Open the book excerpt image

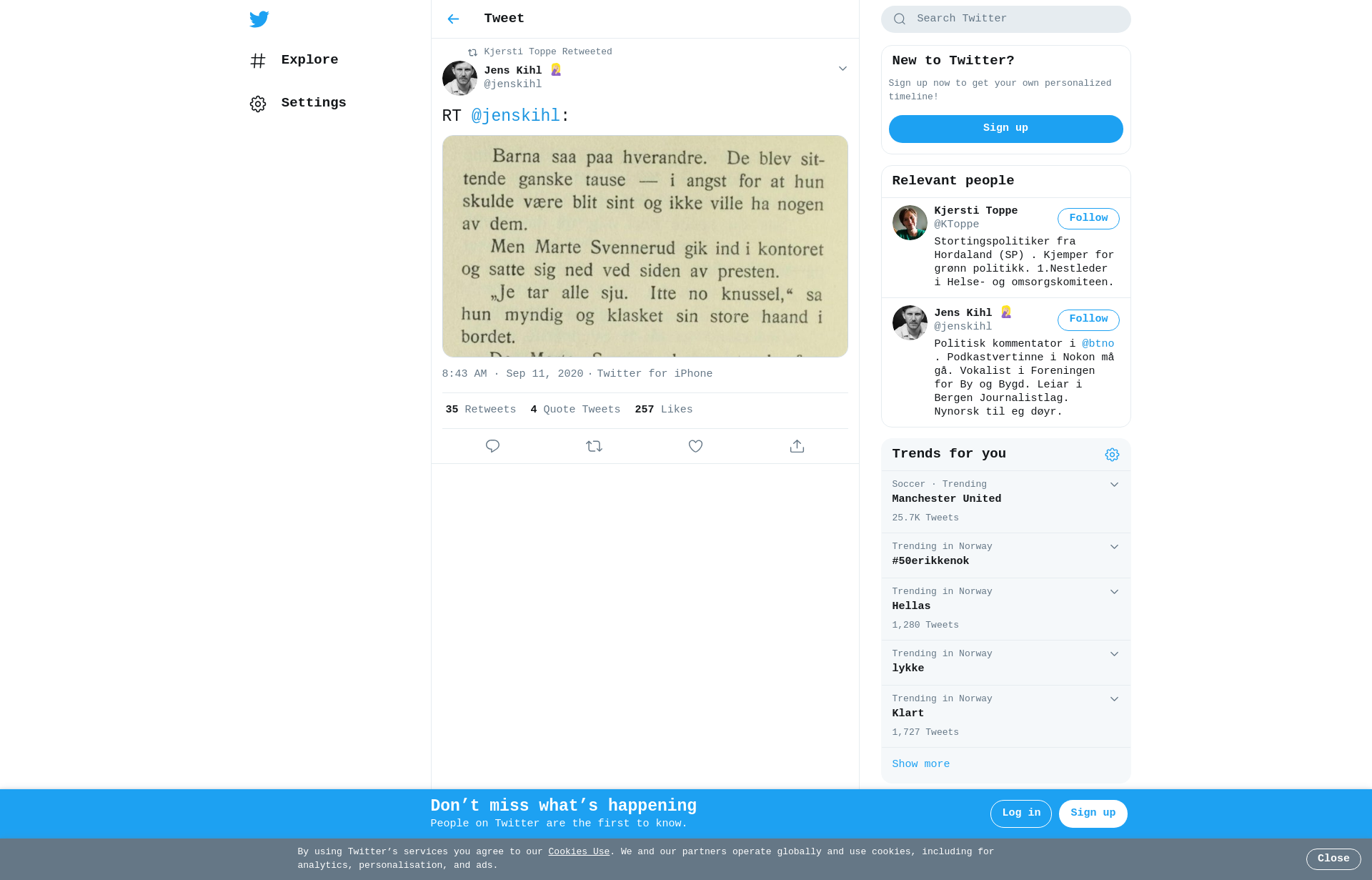pos(645,246)
